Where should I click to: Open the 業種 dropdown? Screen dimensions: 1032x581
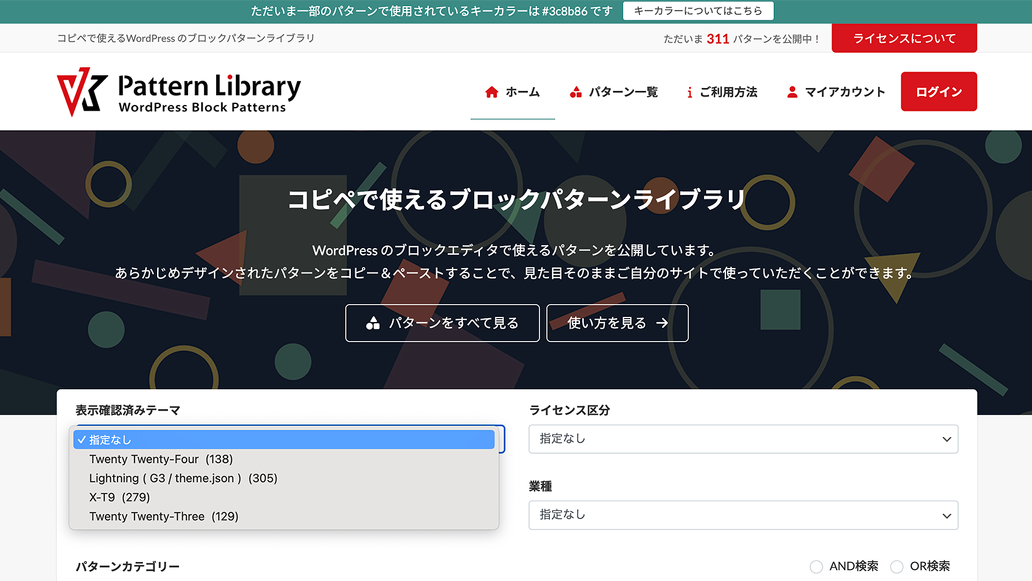(742, 515)
